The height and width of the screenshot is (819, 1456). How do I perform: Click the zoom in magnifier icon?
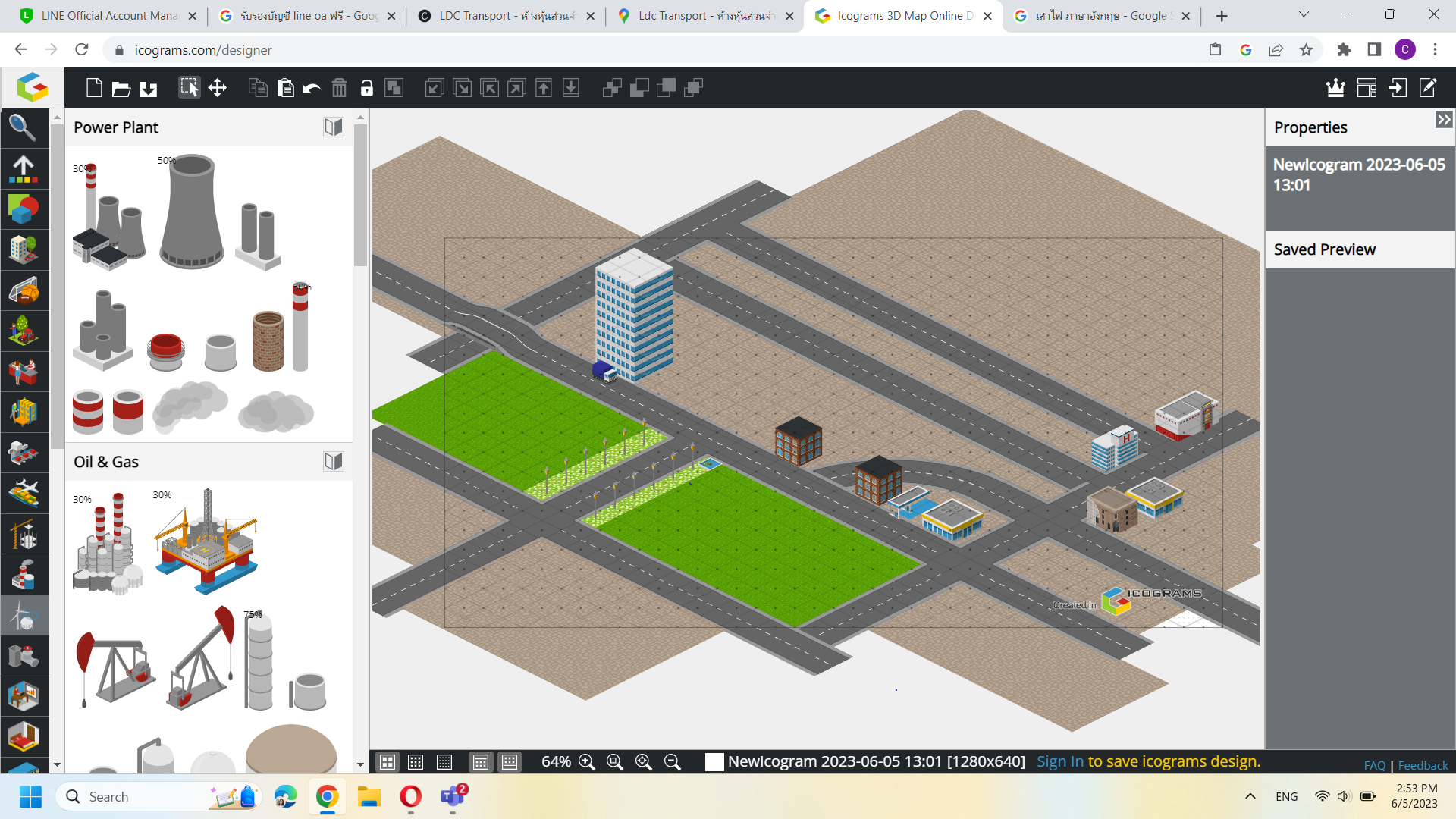point(586,762)
